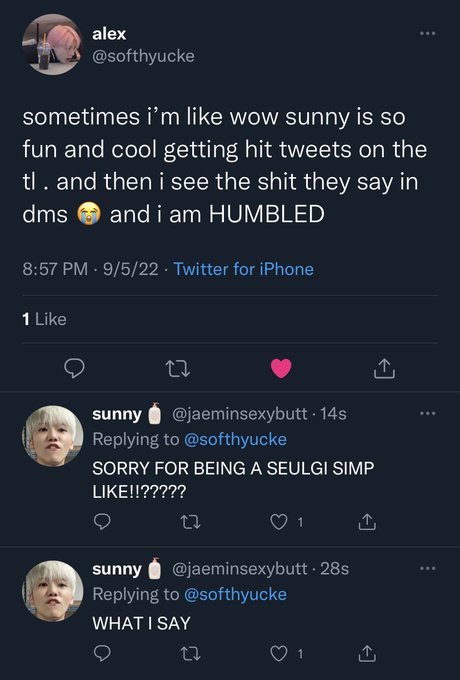The width and height of the screenshot is (460, 680).
Task: Reply to the WHAT I SAY tweet
Action: [x=102, y=653]
